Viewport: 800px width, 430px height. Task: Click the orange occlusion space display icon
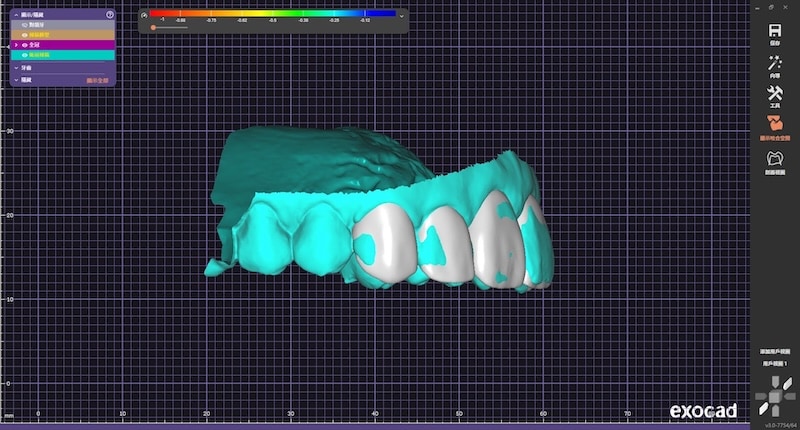[774, 126]
